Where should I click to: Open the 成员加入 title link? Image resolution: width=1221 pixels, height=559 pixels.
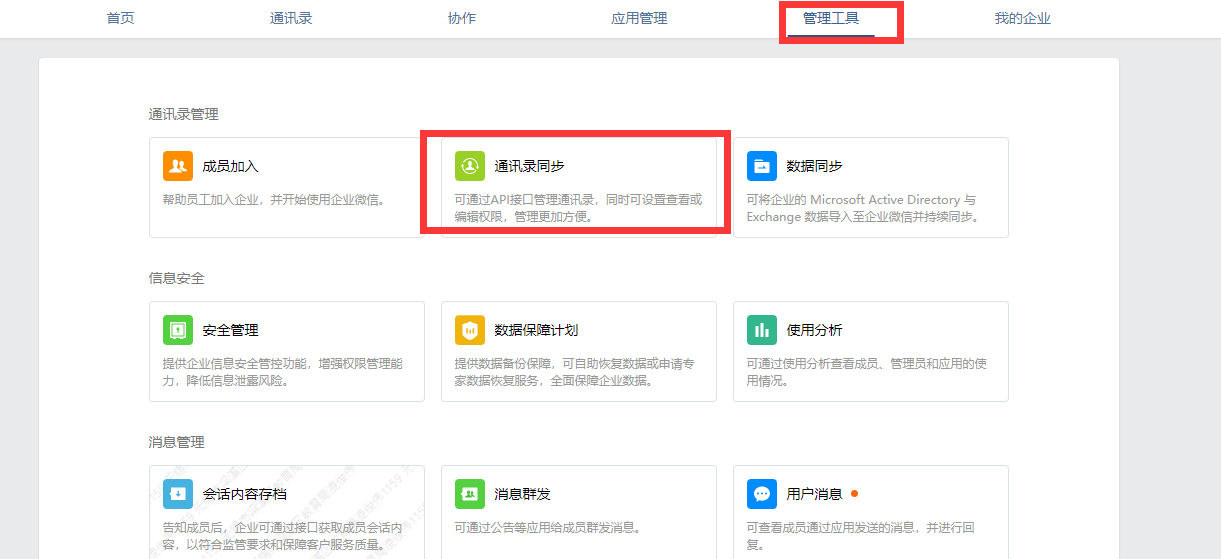230,166
